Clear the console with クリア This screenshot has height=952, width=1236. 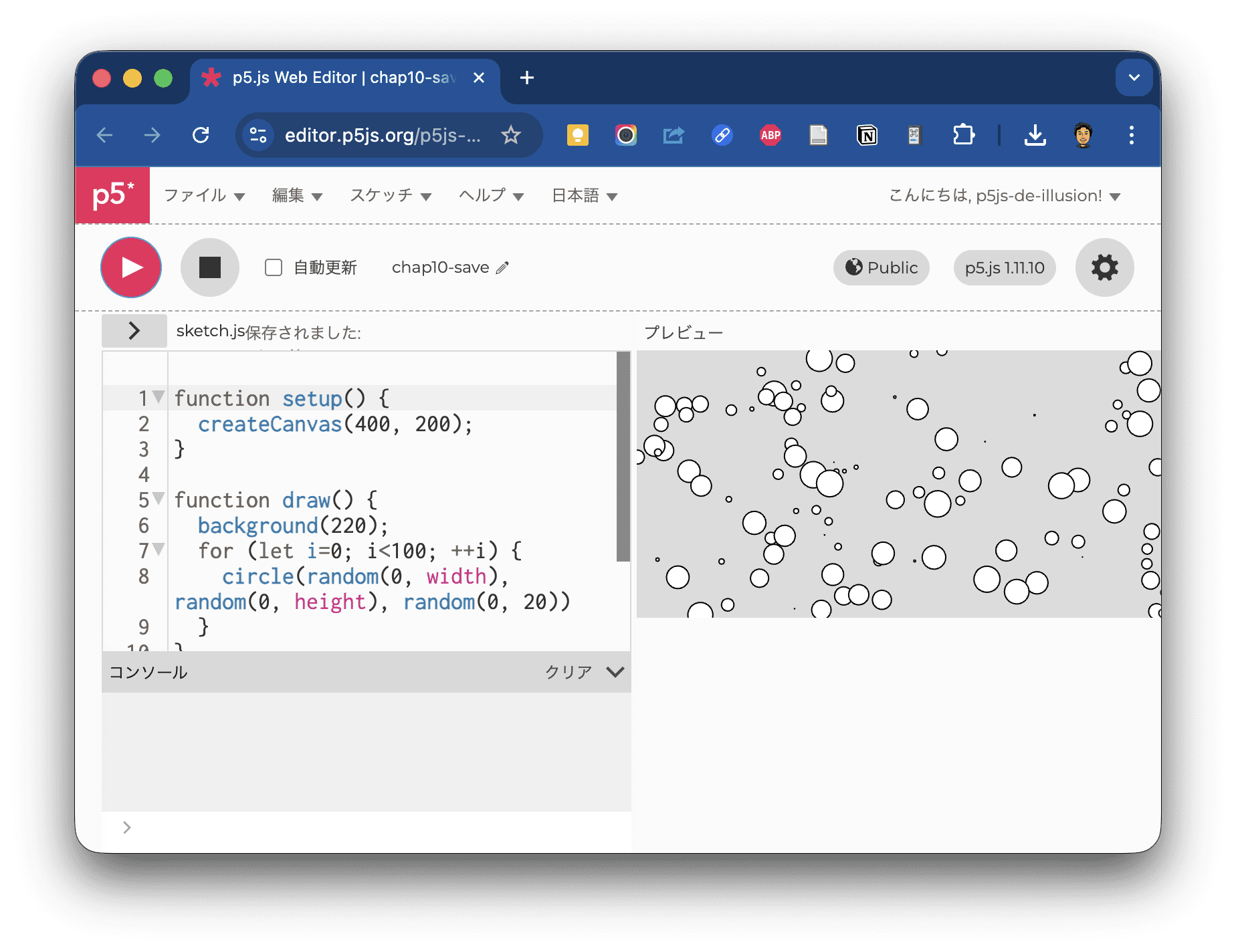click(x=568, y=672)
